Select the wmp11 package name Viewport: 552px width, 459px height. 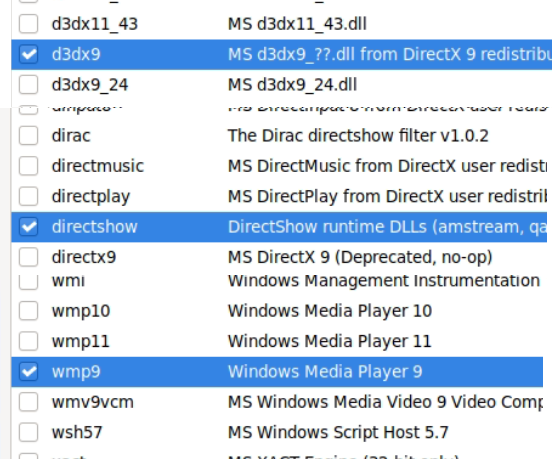coord(81,341)
